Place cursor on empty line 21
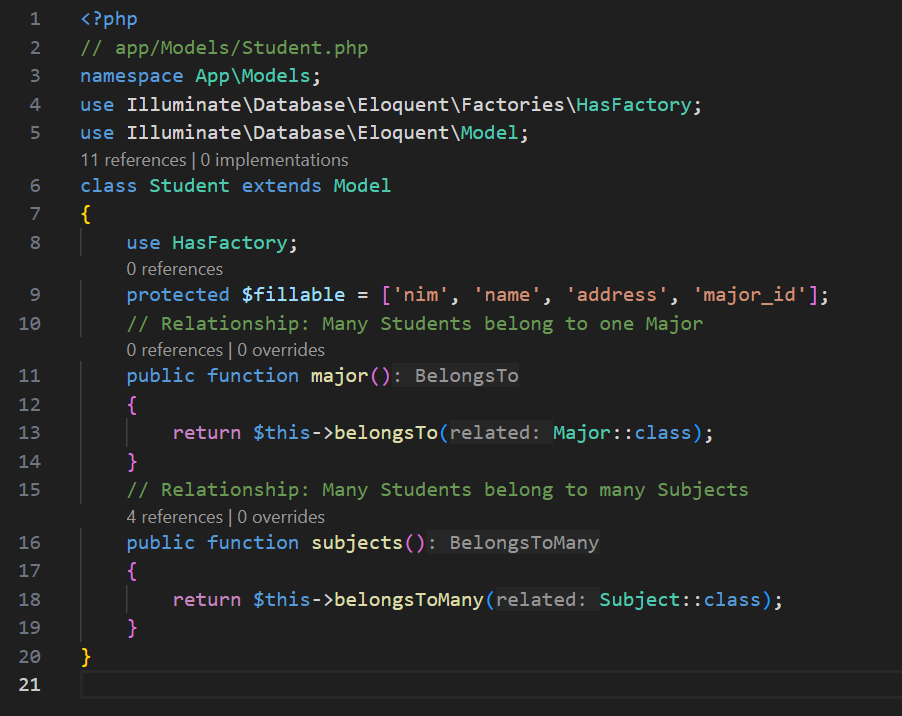Image resolution: width=902 pixels, height=716 pixels. (x=400, y=685)
